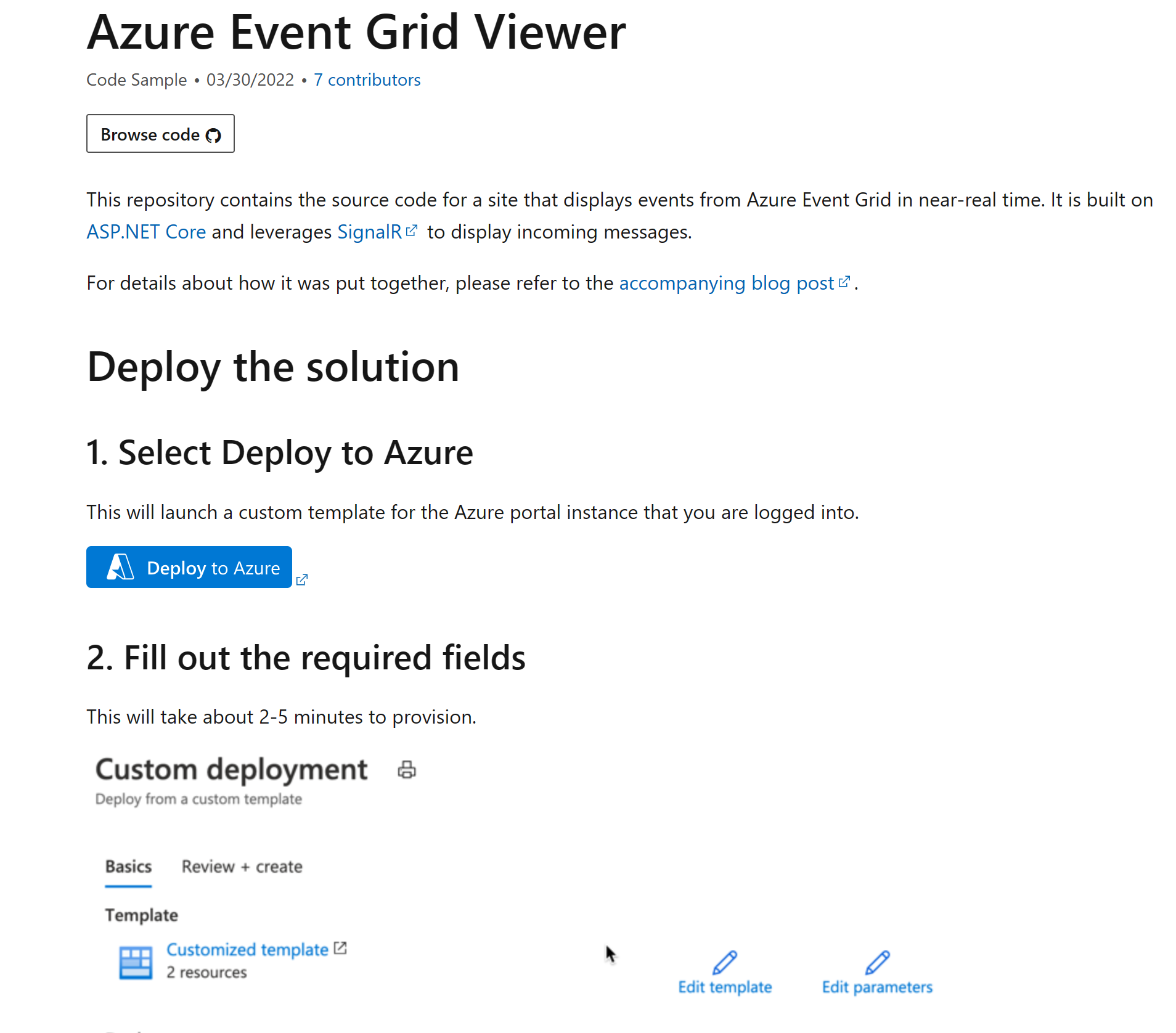Open the Review + create tab
Viewport: 1176px width, 1033px height.
[242, 867]
